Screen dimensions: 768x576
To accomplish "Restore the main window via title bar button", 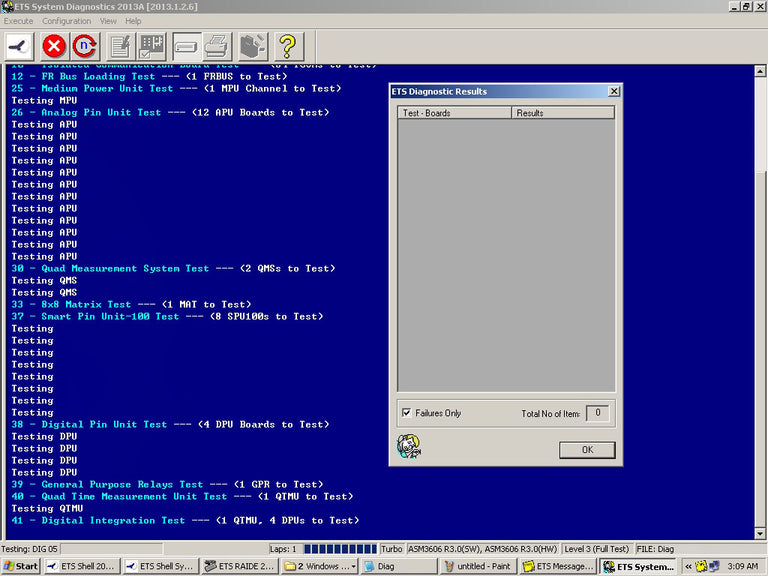I will tap(746, 6).
